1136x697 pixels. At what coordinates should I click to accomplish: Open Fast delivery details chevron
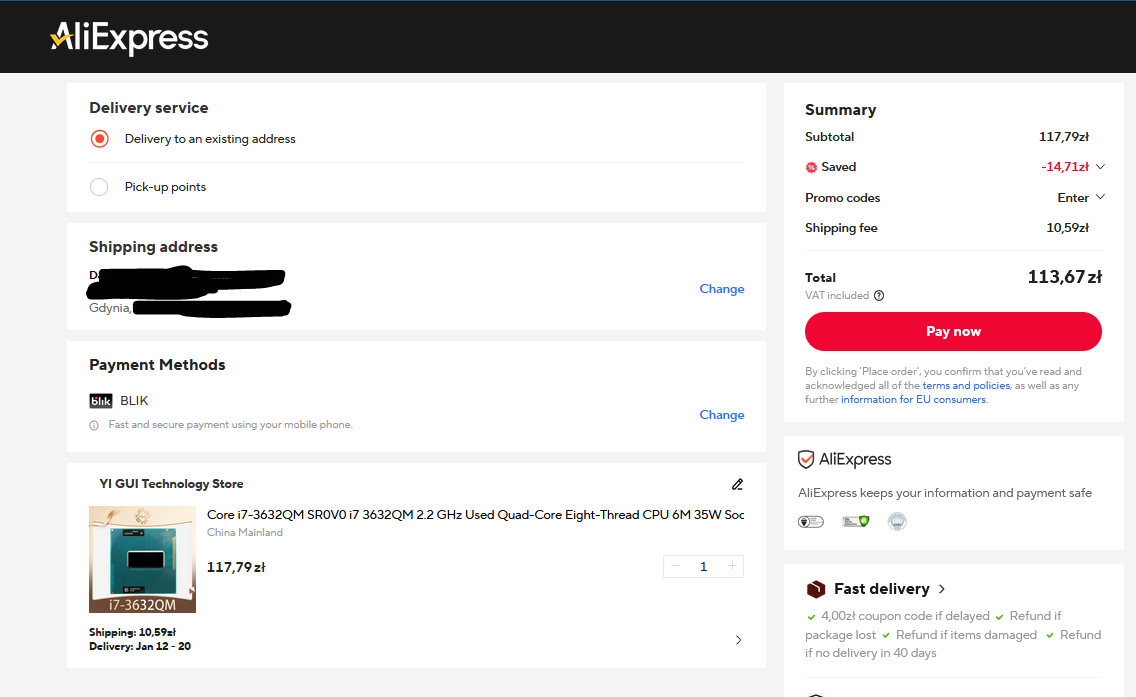tap(942, 589)
